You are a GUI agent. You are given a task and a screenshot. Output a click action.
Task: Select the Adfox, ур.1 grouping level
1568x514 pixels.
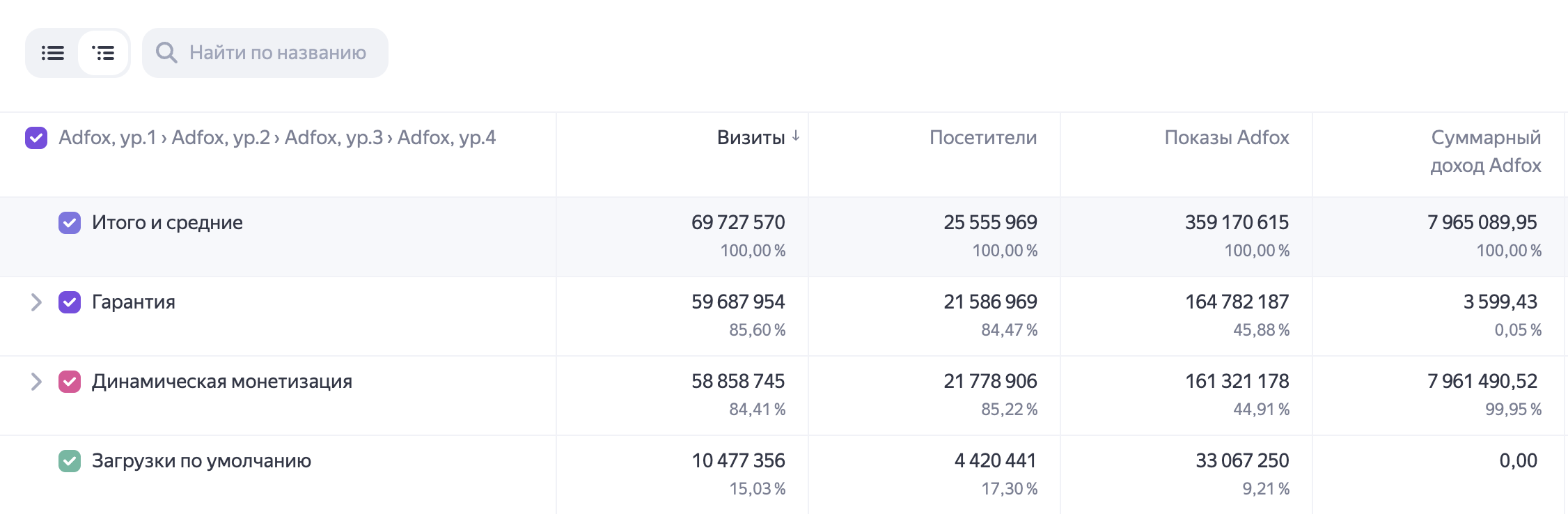(108, 138)
